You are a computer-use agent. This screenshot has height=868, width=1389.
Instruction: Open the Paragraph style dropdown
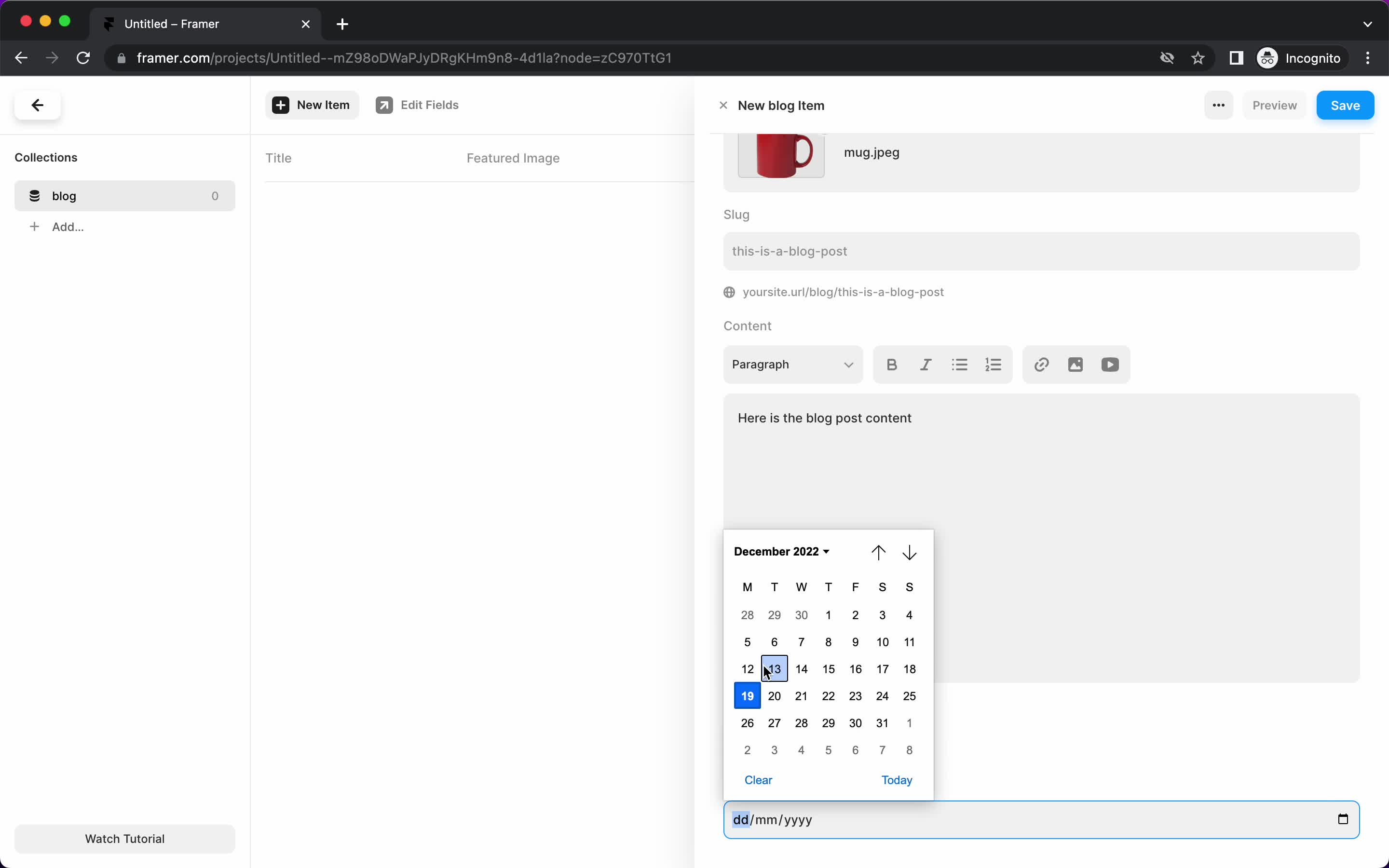(x=791, y=364)
